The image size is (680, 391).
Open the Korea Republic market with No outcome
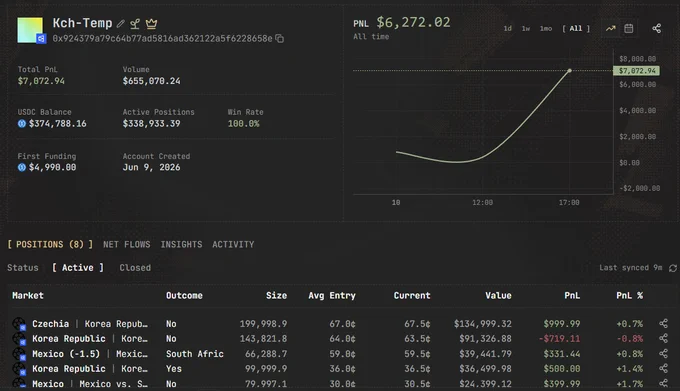(90, 339)
